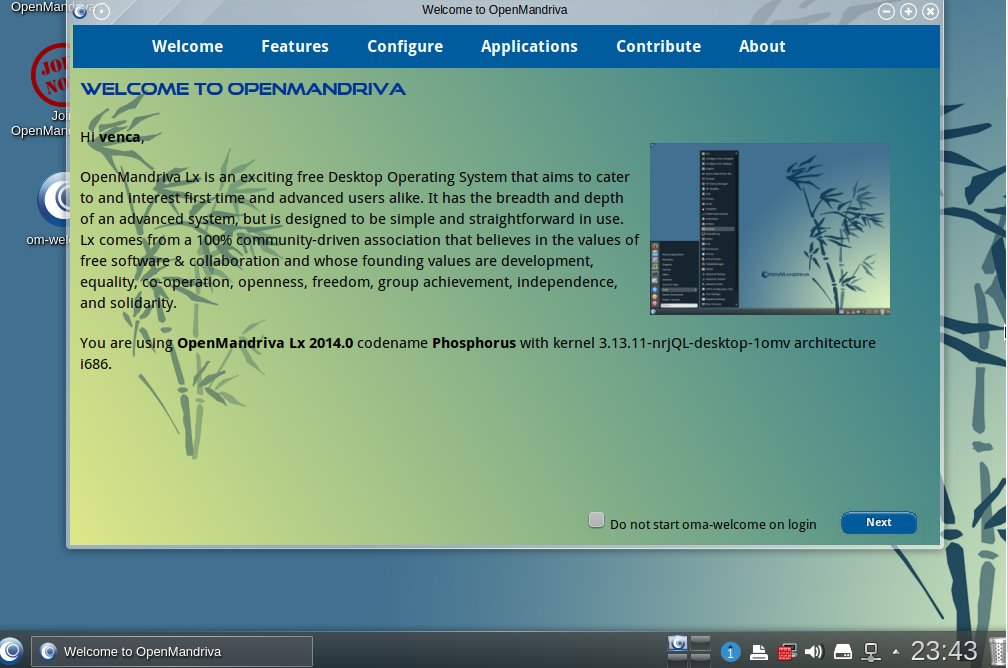The image size is (1008, 668).
Task: Close the Welcome to OpenMandriva window
Action: point(930,11)
